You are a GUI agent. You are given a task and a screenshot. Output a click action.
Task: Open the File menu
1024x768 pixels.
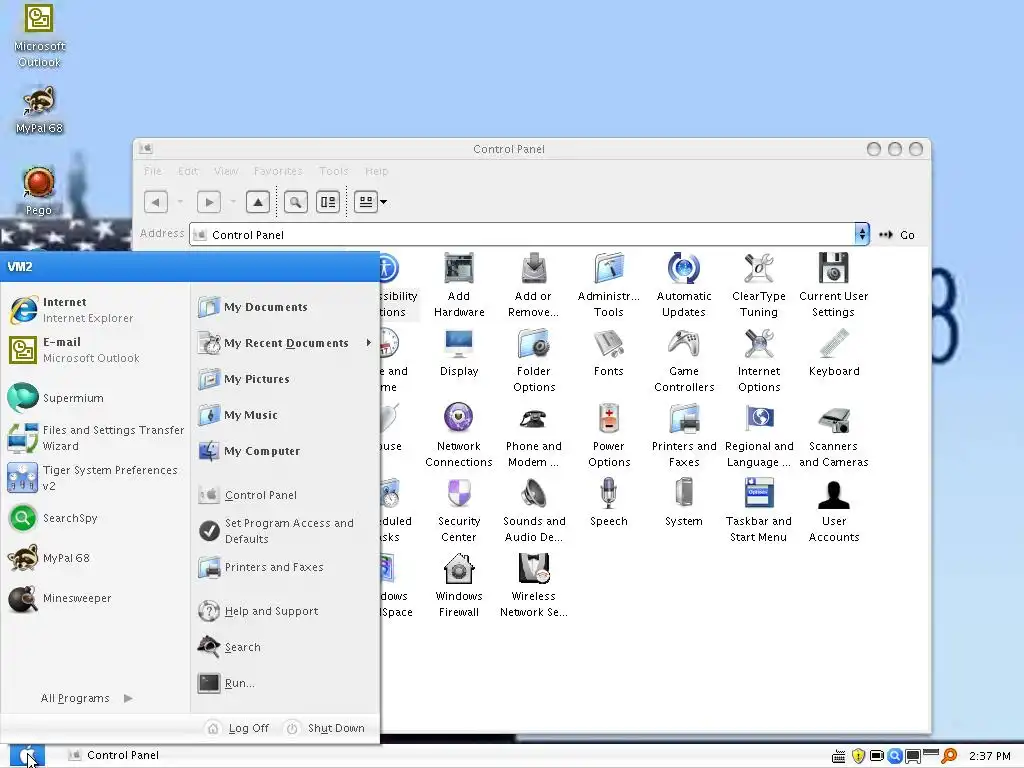[153, 171]
